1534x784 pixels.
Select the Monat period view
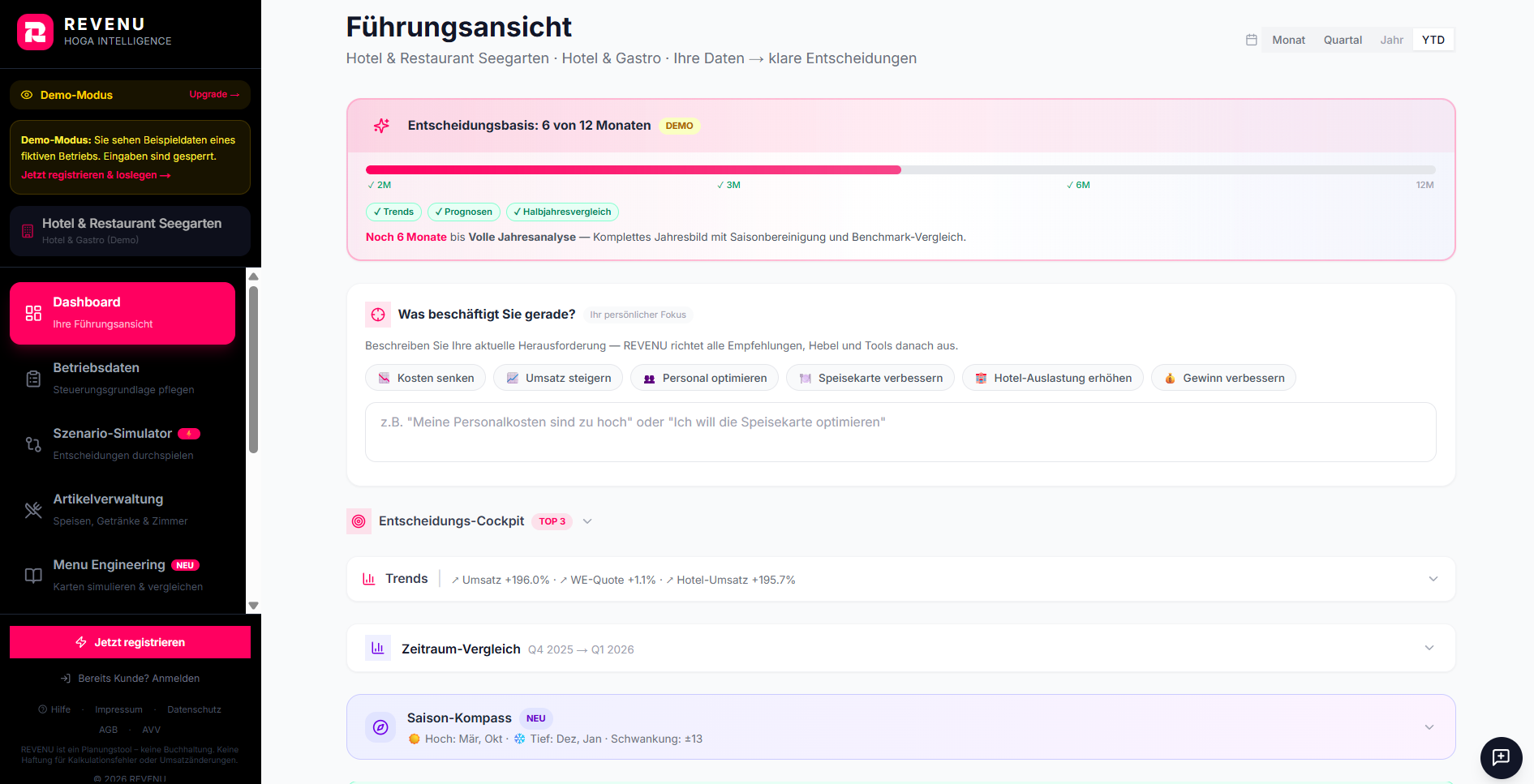pyautogui.click(x=1288, y=39)
